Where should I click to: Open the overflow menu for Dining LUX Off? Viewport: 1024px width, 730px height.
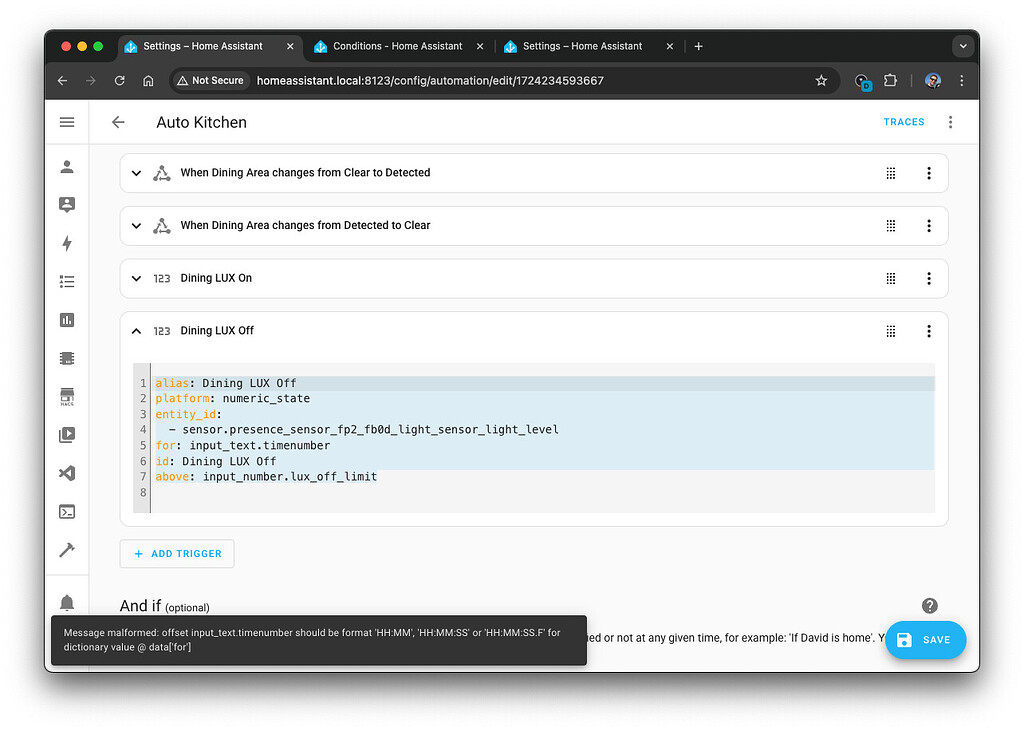click(x=928, y=331)
